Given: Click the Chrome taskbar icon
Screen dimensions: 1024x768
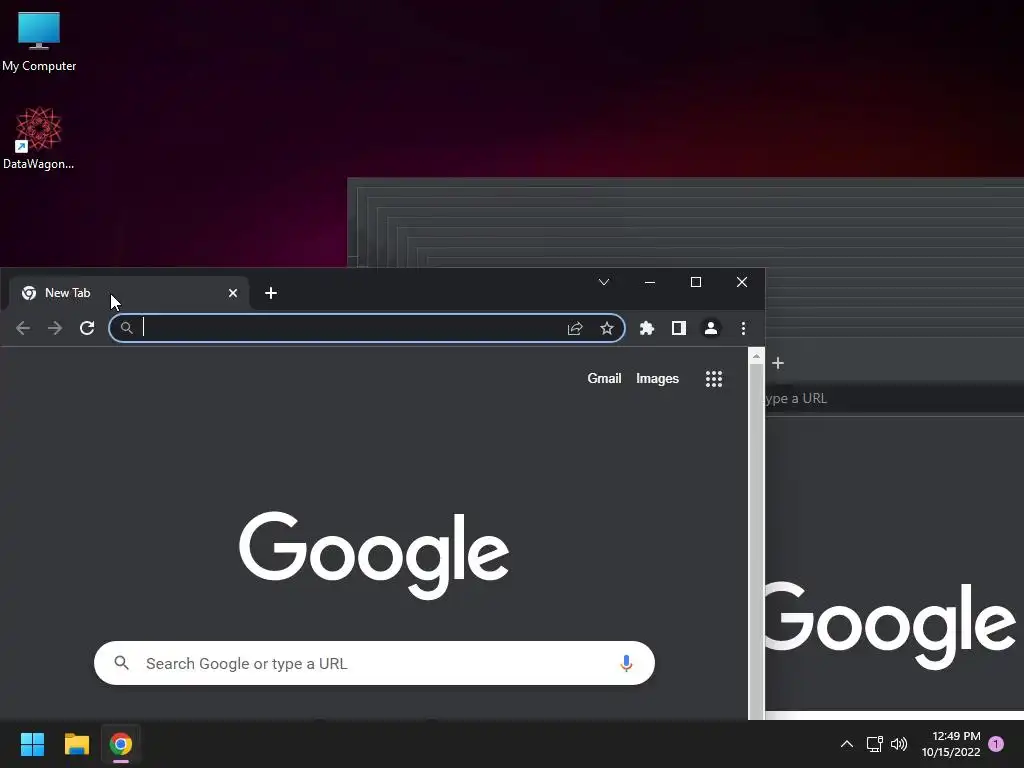Looking at the screenshot, I should click(121, 744).
